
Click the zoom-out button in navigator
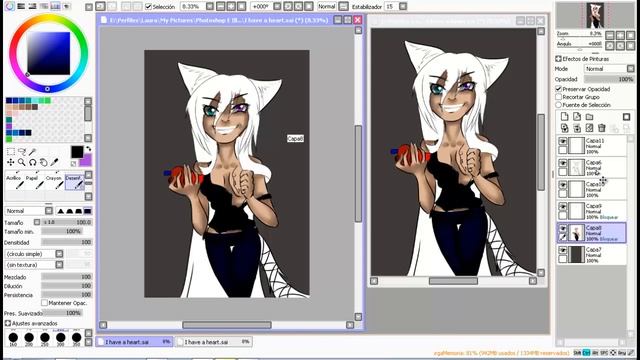(x=609, y=35)
